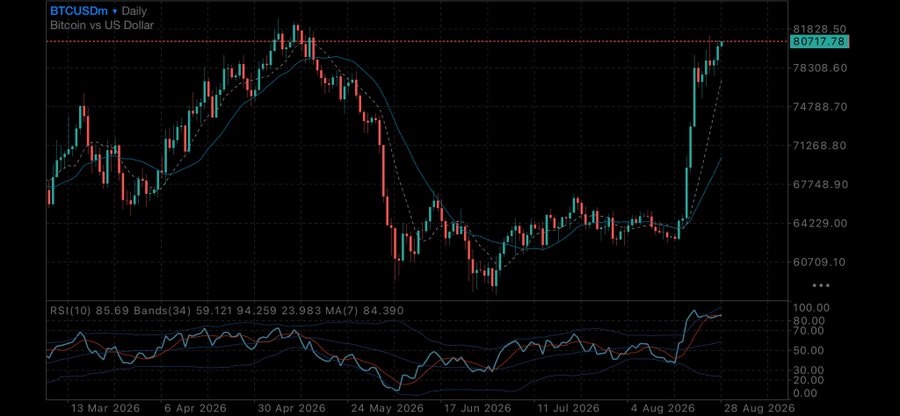The height and width of the screenshot is (416, 900).
Task: Select the RSI(10) 85.69 indicator label
Action: [90, 310]
